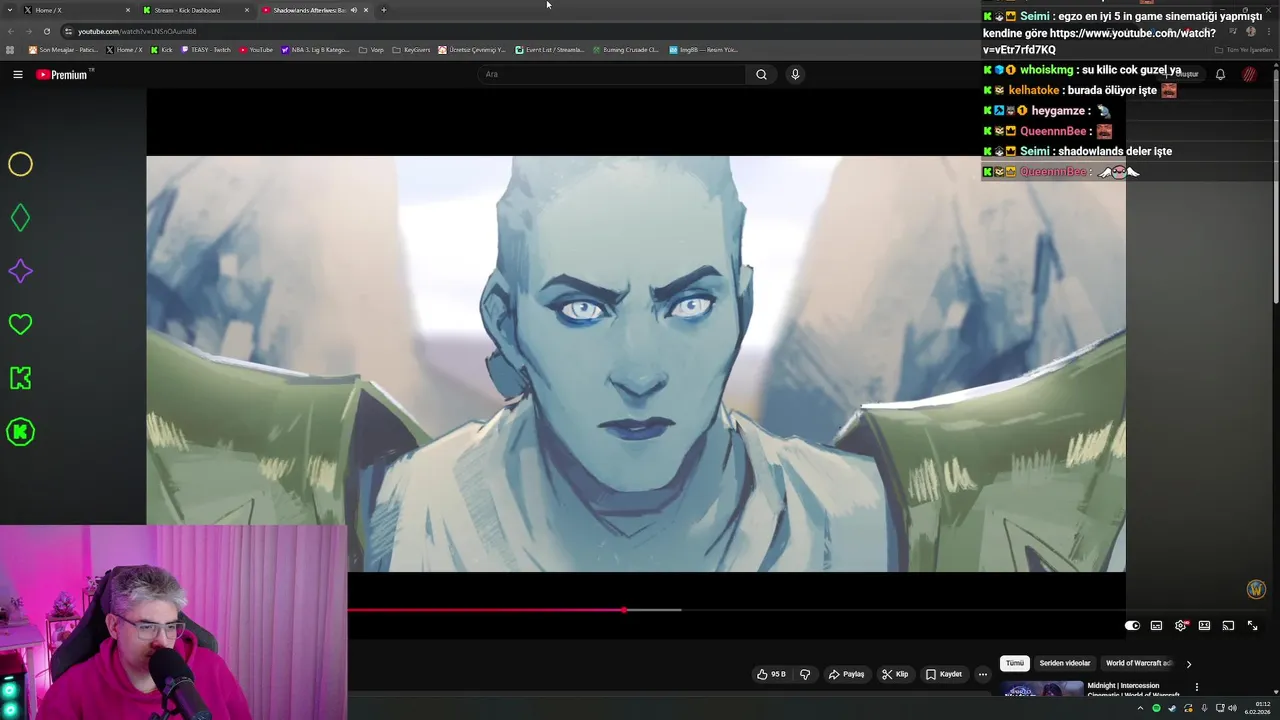Click the green Kick K logo

[20, 378]
